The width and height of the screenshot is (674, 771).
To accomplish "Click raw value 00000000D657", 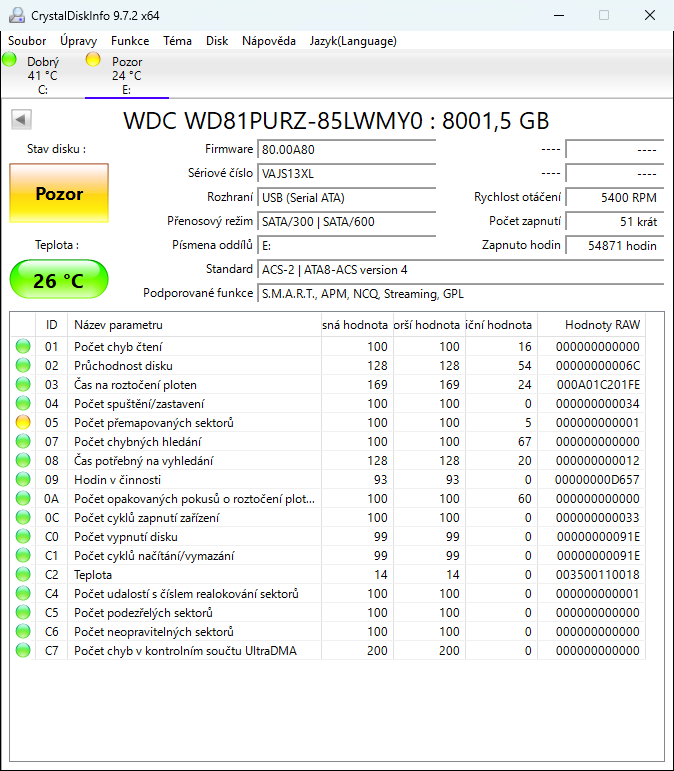I will (597, 480).
